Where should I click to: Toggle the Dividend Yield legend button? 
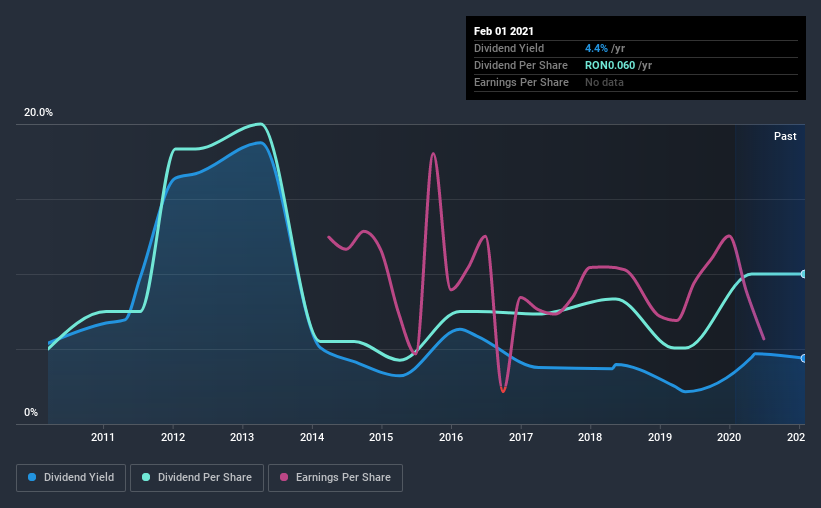(x=71, y=478)
